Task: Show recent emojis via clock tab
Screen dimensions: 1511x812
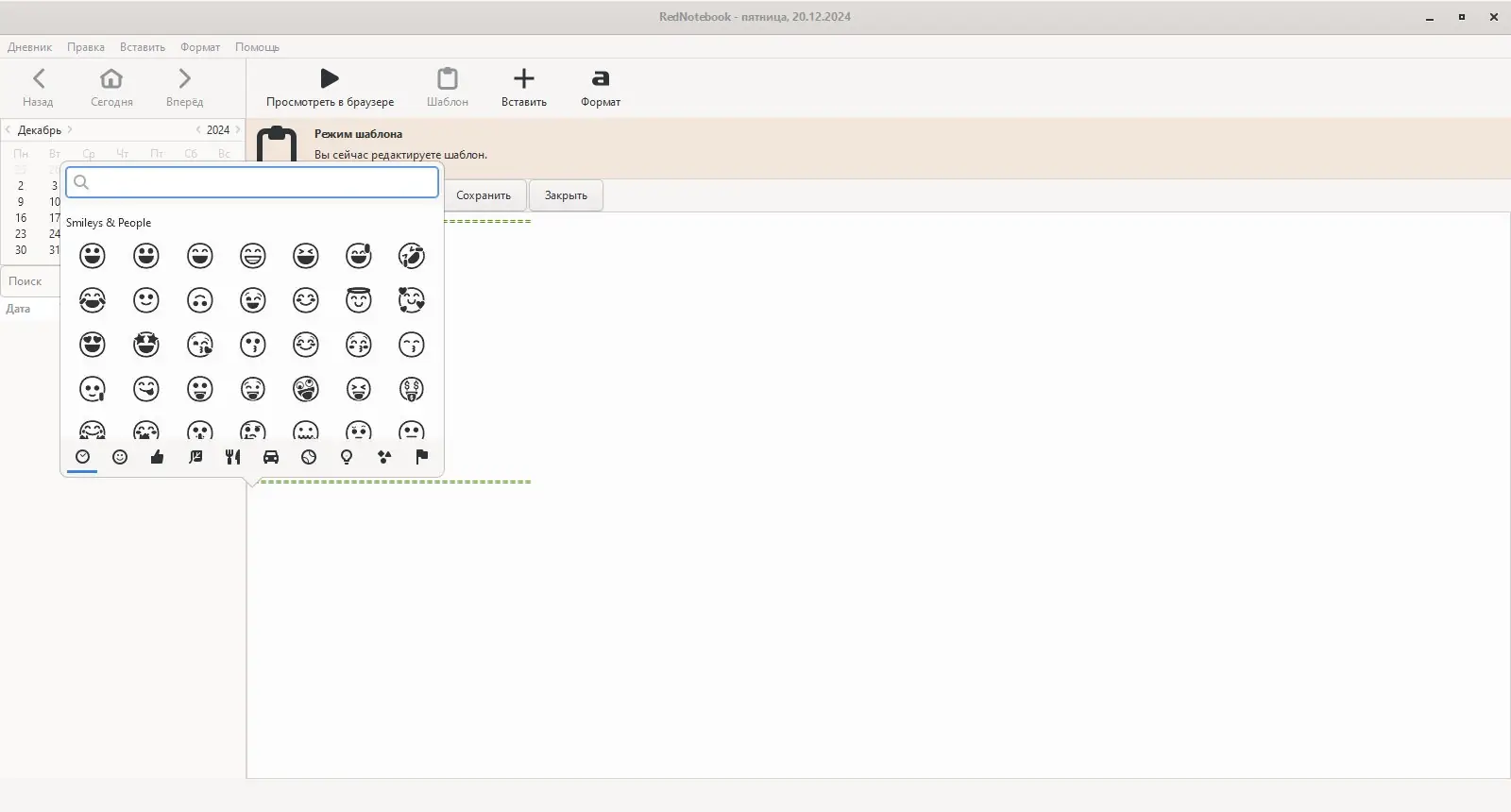Action: 82,457
